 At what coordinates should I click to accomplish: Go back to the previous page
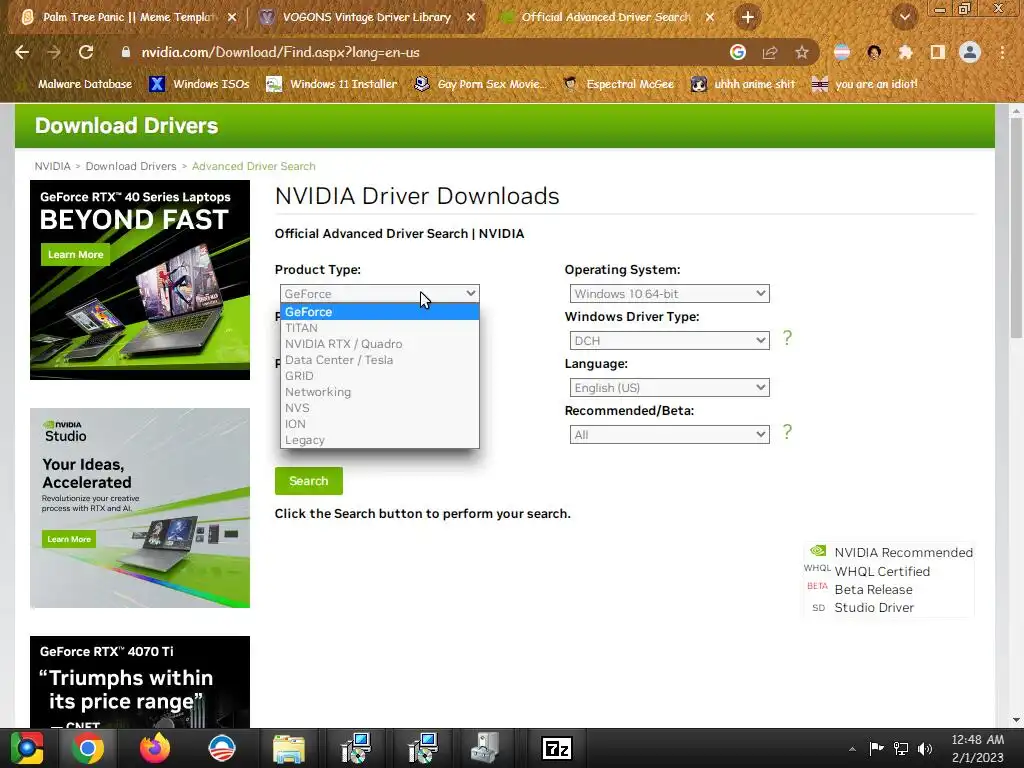22,52
